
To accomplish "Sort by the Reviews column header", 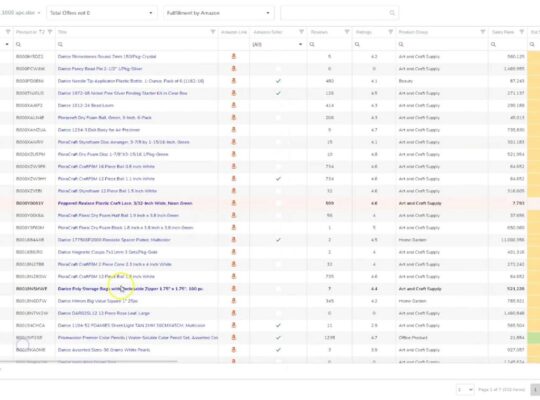I will (319, 32).
